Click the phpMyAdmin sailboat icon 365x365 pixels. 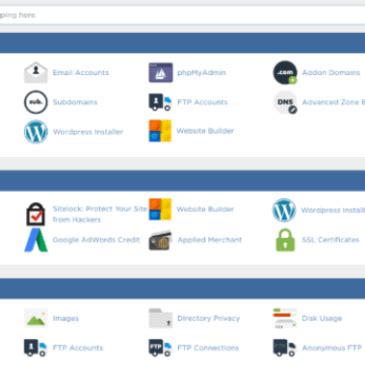(161, 72)
